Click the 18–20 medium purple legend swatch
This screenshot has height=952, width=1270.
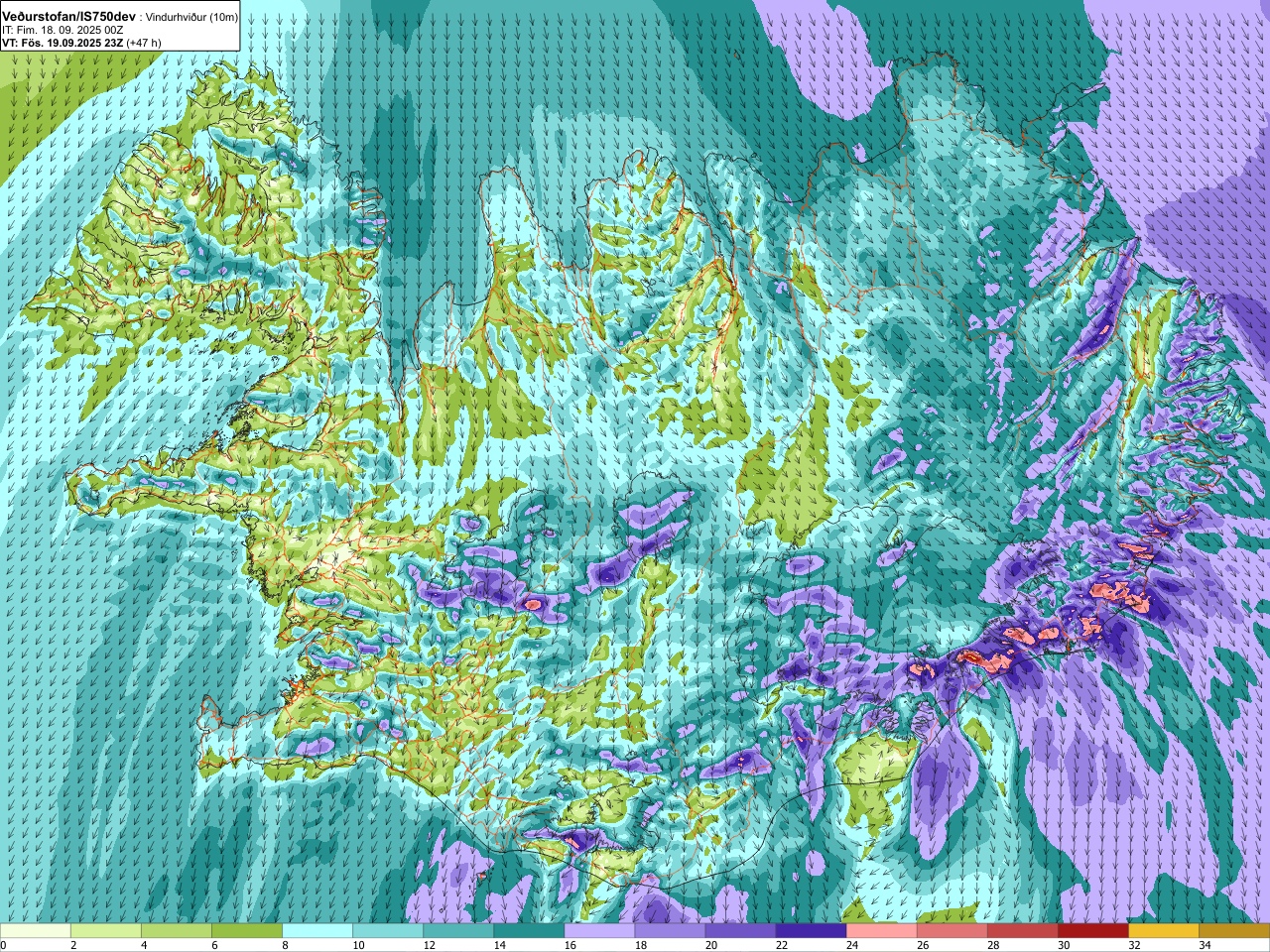pos(670,930)
